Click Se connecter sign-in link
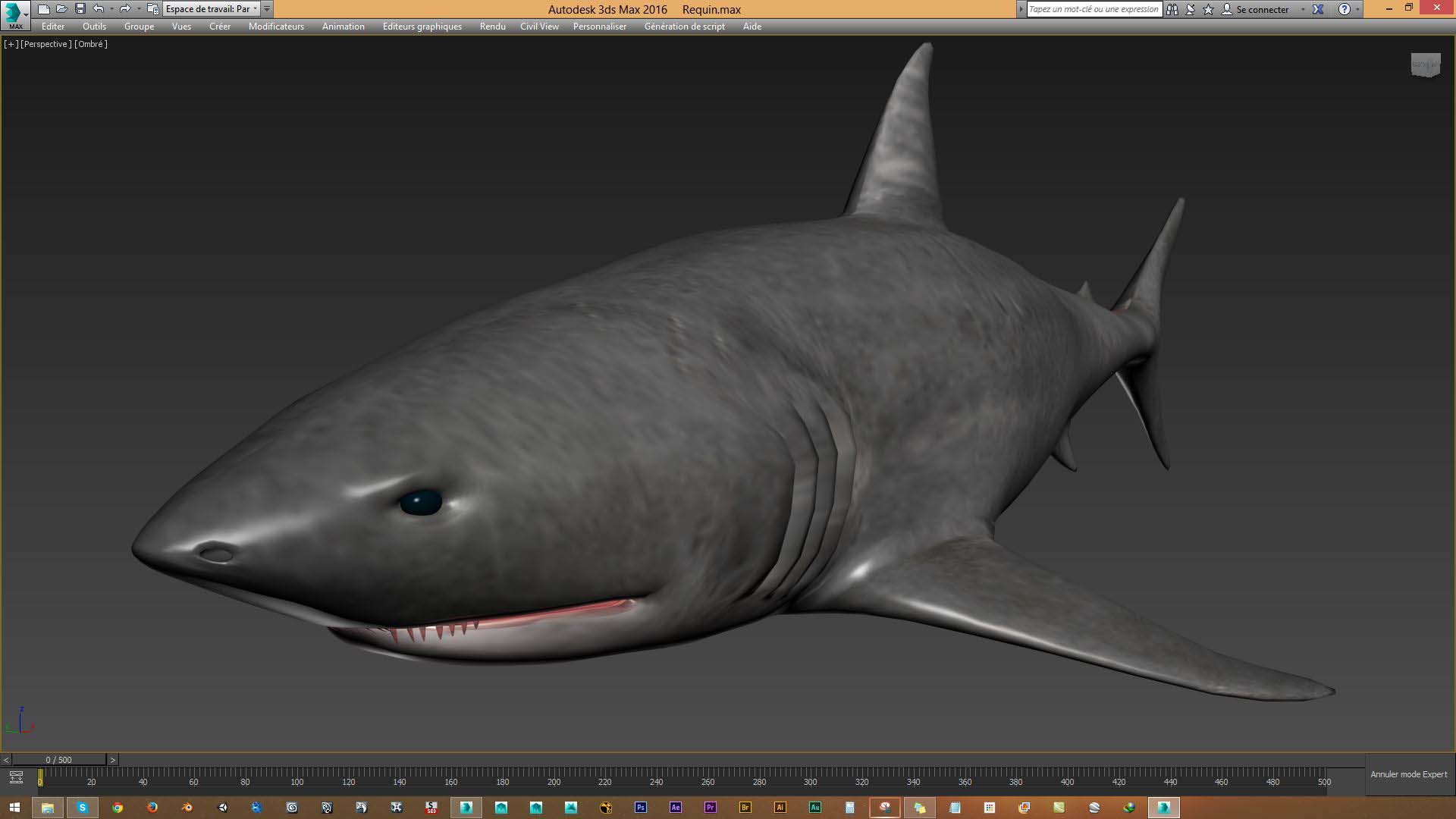 [1262, 9]
